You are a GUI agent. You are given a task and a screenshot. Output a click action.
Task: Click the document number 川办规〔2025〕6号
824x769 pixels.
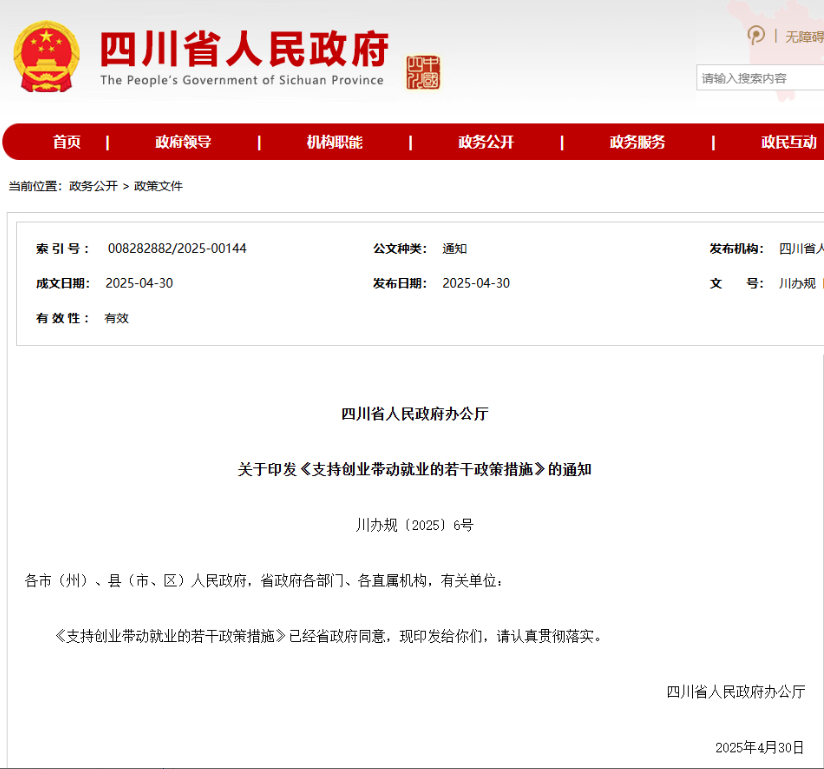point(414,524)
